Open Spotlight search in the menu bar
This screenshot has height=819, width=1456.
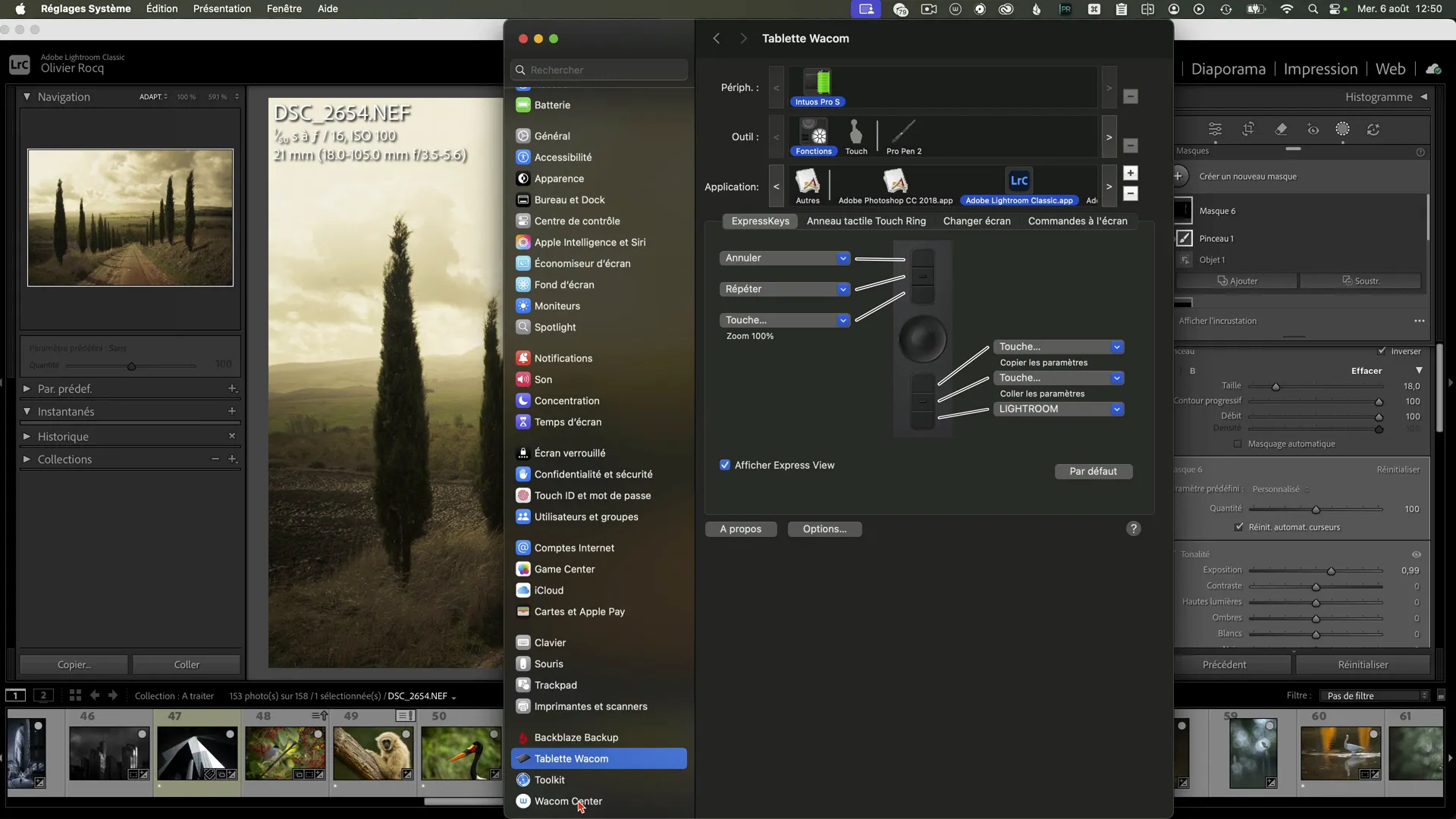coord(1313,9)
